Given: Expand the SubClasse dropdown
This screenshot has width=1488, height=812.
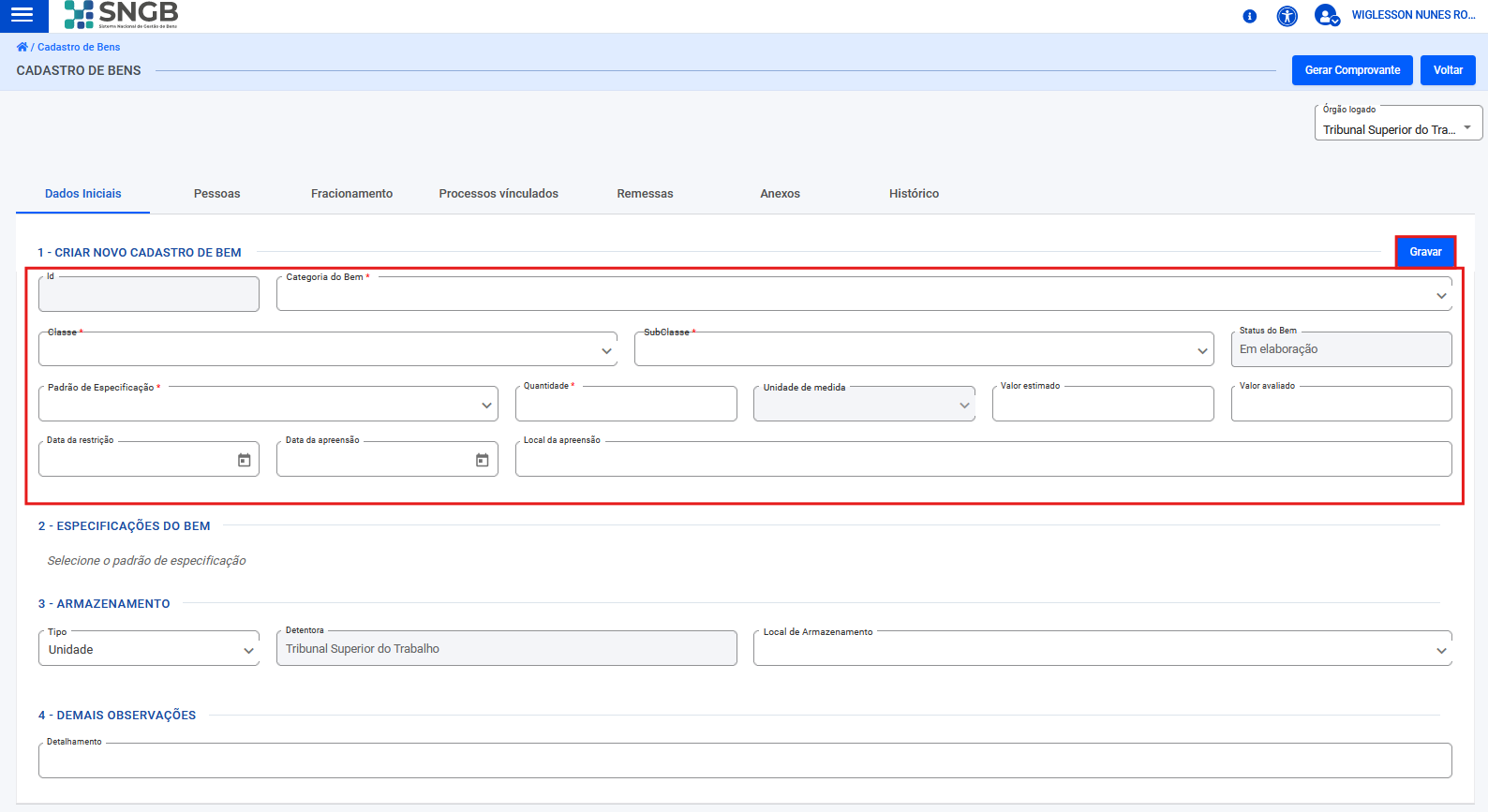Looking at the screenshot, I should click(924, 349).
